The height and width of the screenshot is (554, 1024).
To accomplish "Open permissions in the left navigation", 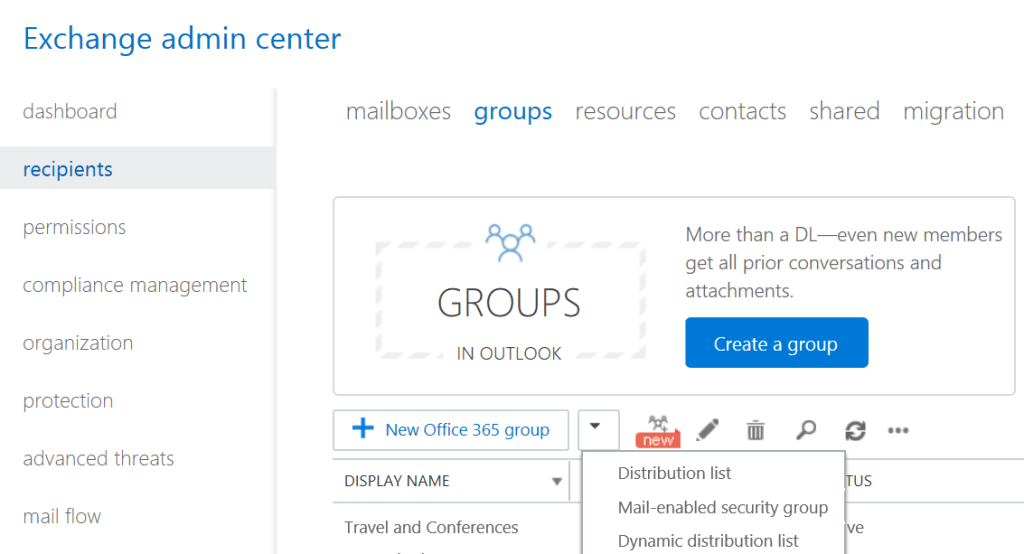I will click(74, 227).
